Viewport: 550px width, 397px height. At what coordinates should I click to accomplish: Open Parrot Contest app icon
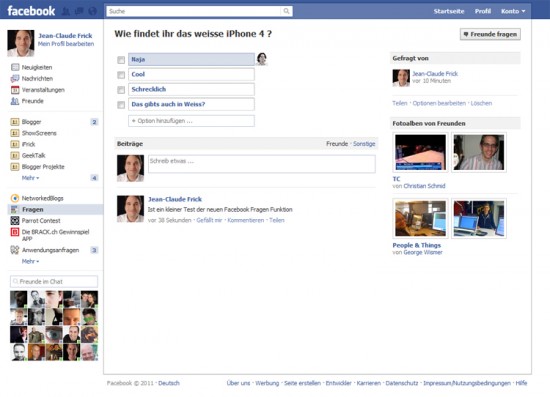[15, 221]
